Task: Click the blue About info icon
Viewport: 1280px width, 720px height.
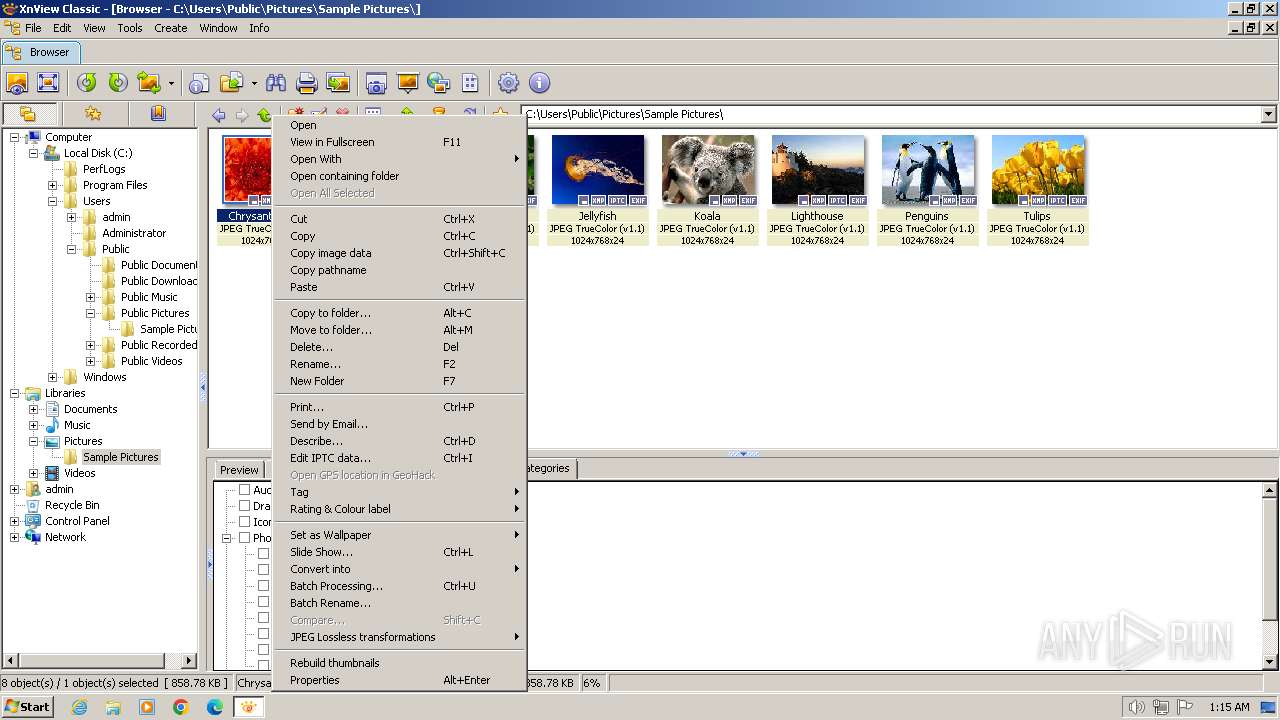Action: pos(539,83)
